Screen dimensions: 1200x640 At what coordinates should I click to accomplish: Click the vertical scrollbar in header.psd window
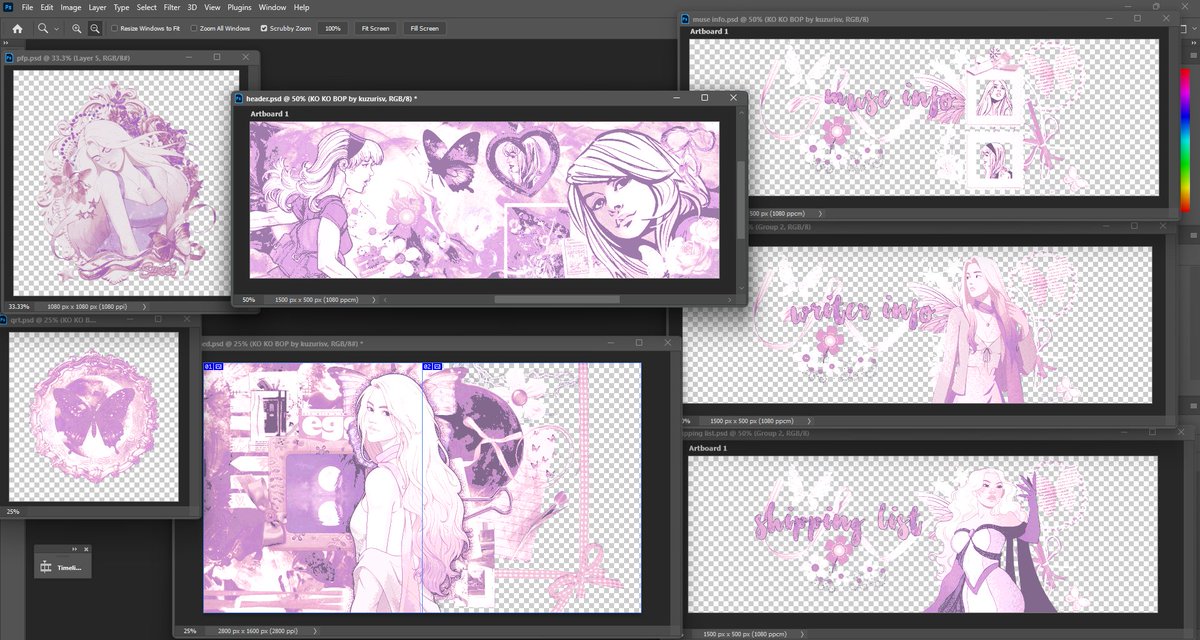pyautogui.click(x=741, y=200)
